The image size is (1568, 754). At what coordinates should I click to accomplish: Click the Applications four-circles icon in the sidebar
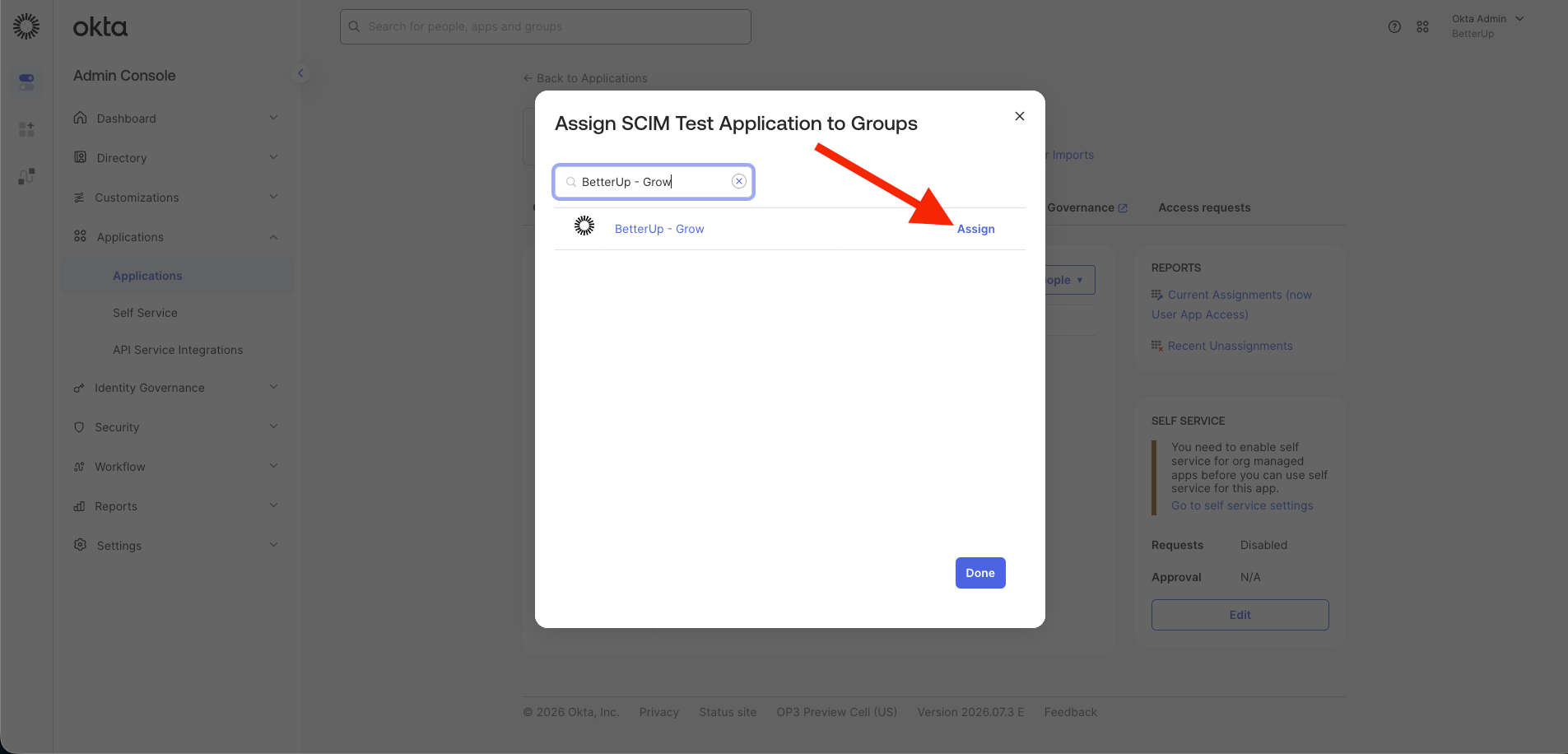click(x=80, y=236)
